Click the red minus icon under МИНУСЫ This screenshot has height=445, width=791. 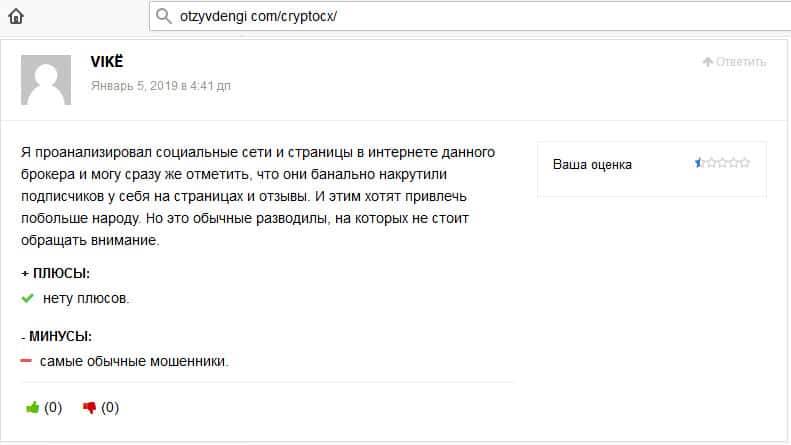click(x=27, y=361)
